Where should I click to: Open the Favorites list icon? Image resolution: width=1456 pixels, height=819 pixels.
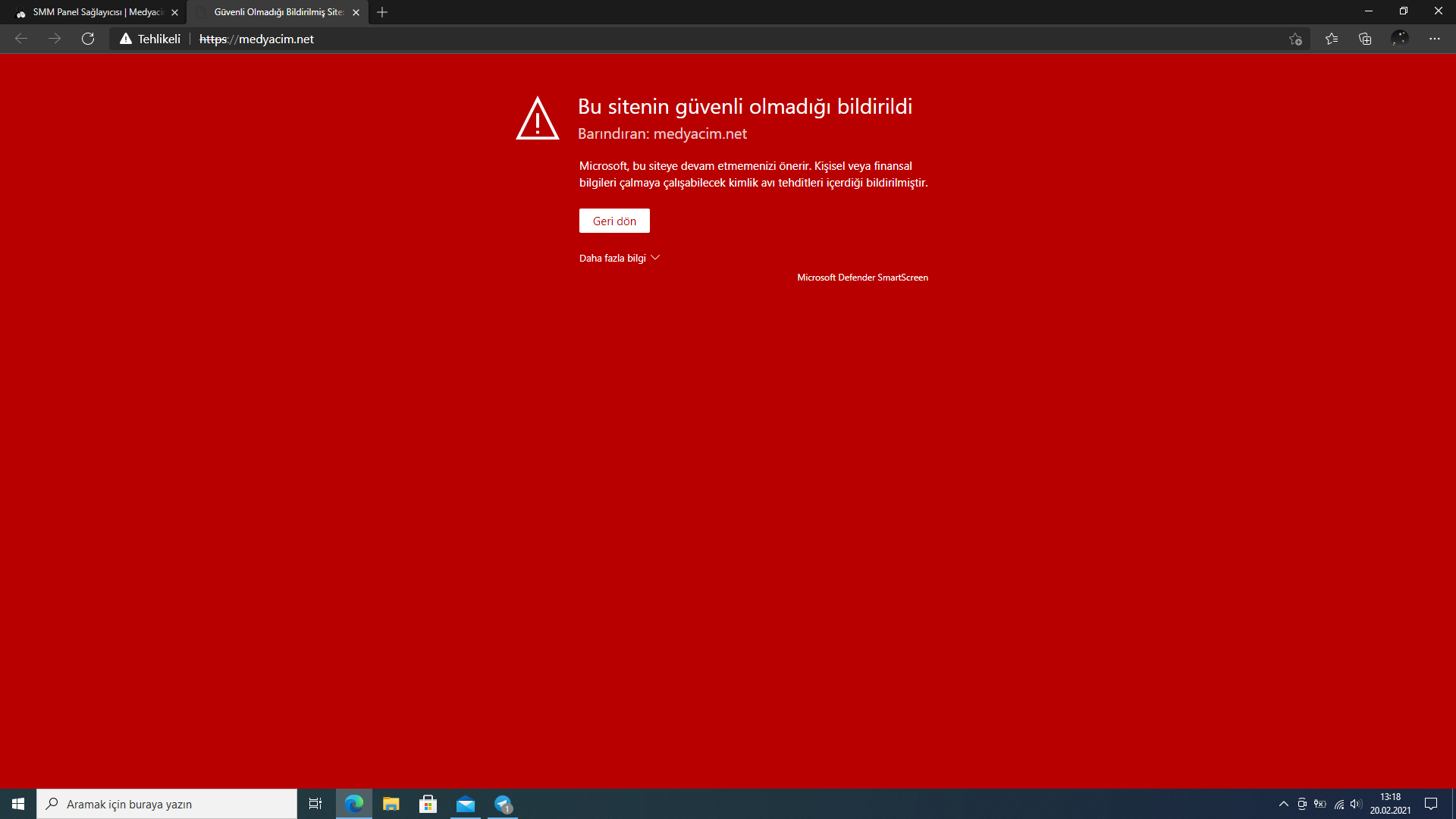point(1332,39)
